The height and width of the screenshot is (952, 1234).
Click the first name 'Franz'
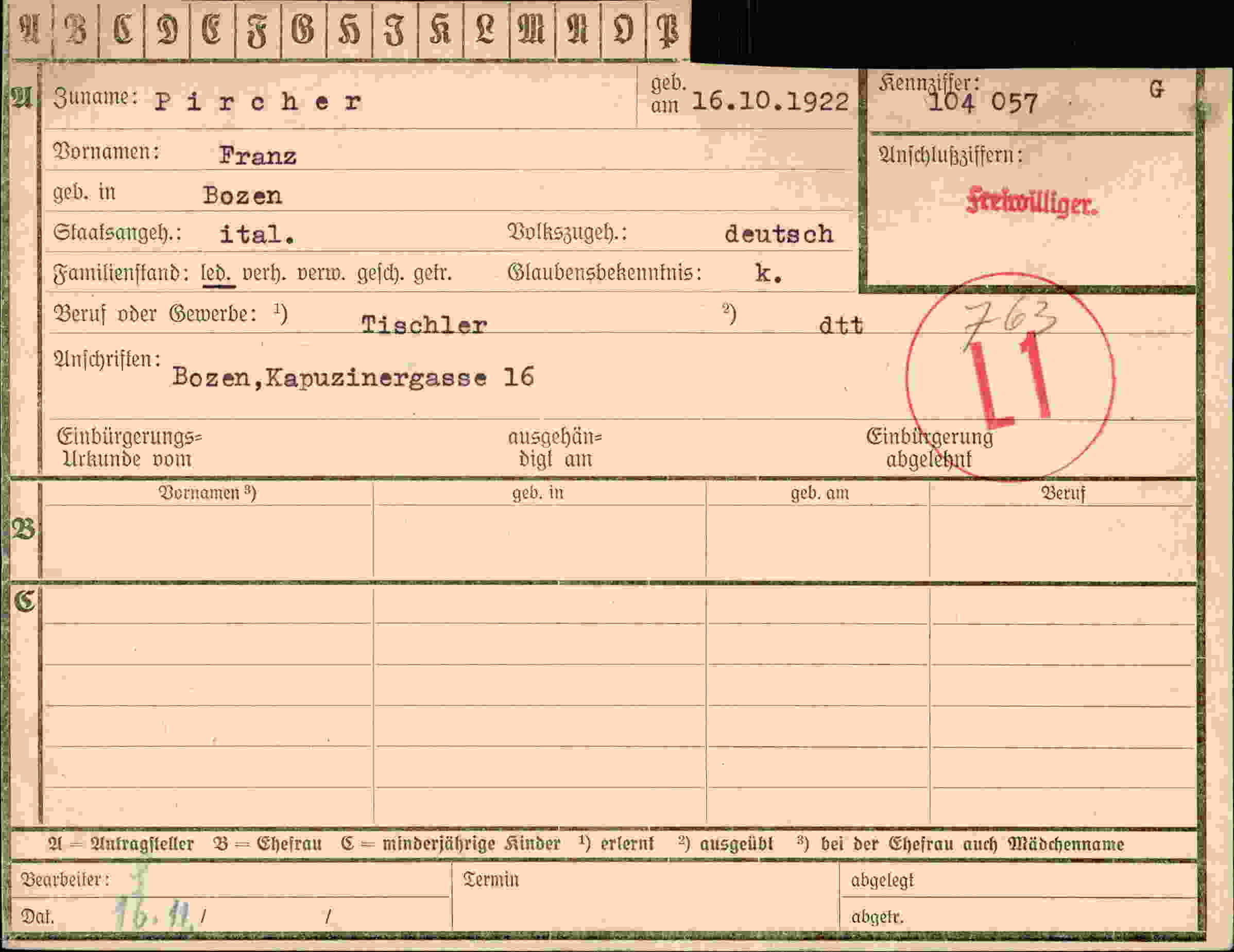click(x=258, y=156)
